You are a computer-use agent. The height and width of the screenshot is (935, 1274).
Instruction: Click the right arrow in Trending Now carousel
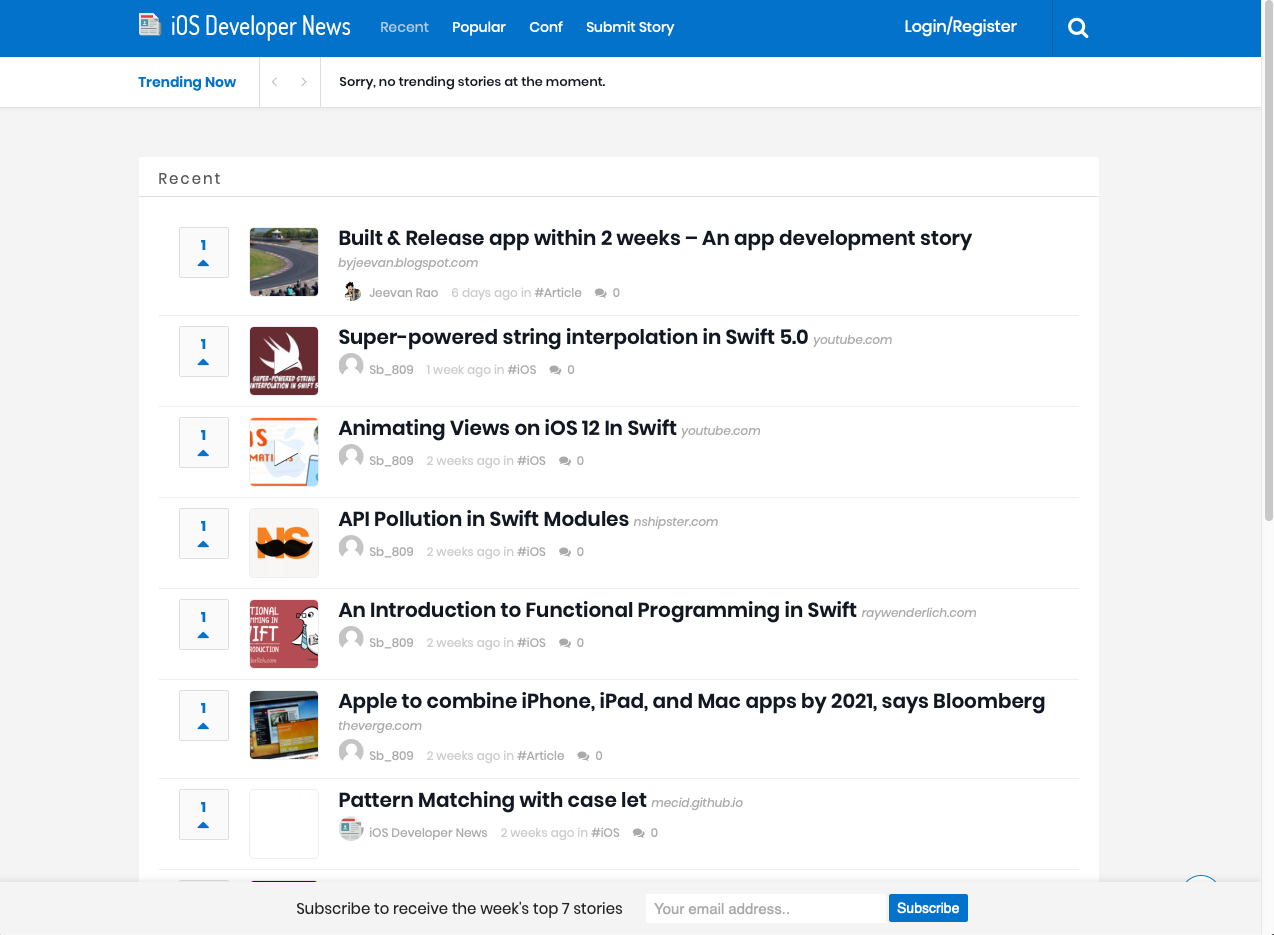(x=304, y=82)
